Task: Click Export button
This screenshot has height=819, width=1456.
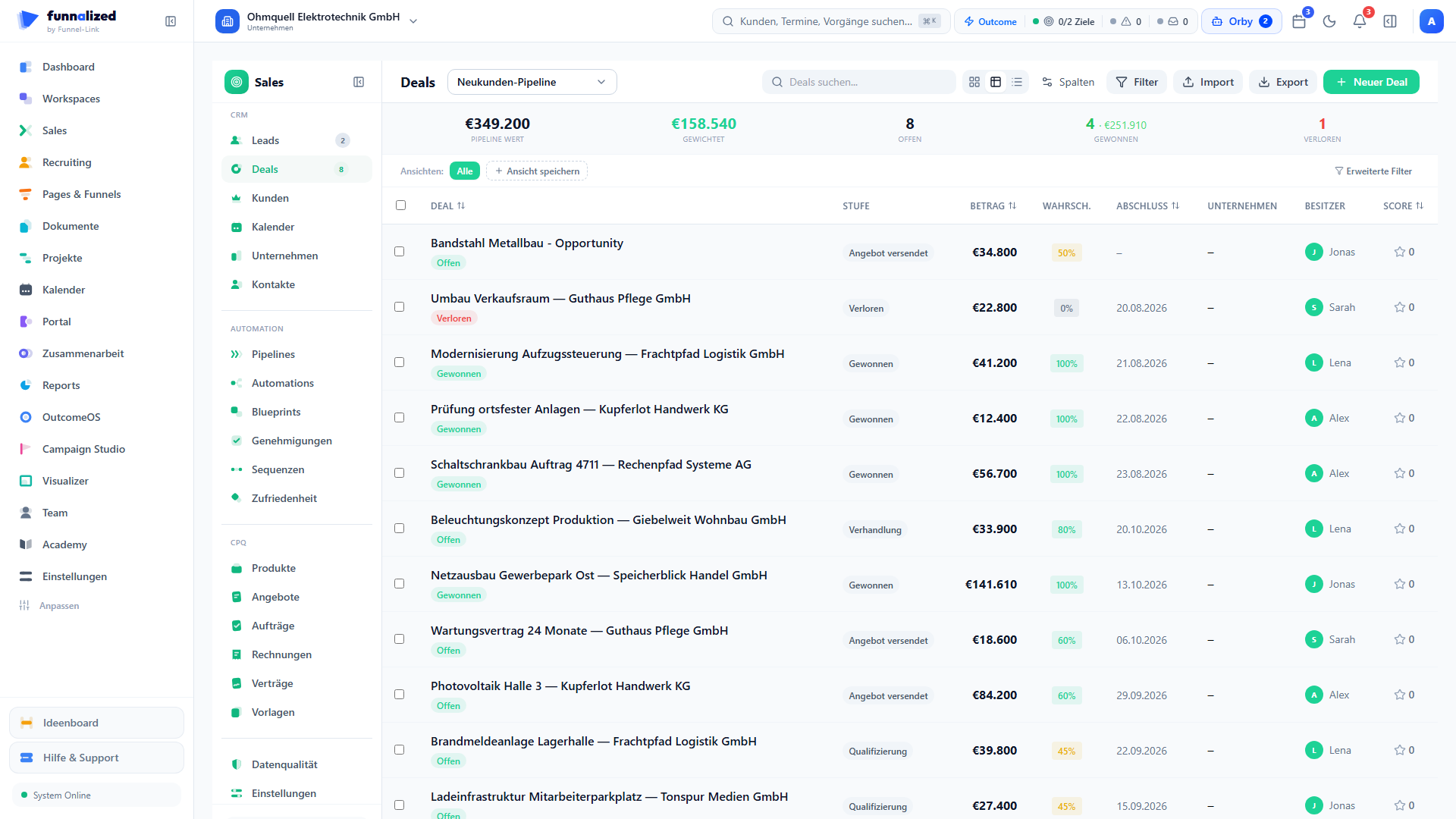Action: (x=1283, y=82)
